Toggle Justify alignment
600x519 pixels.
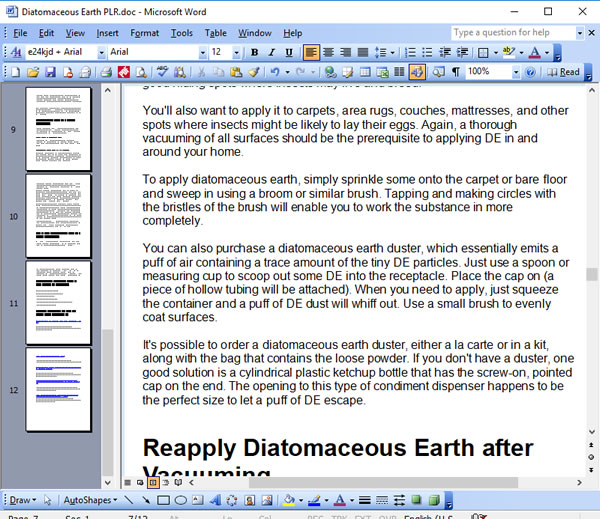(x=363, y=52)
